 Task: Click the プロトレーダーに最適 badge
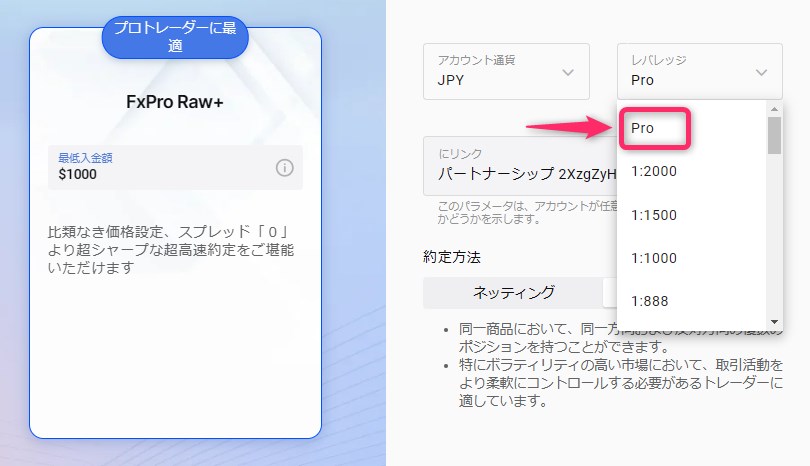175,37
